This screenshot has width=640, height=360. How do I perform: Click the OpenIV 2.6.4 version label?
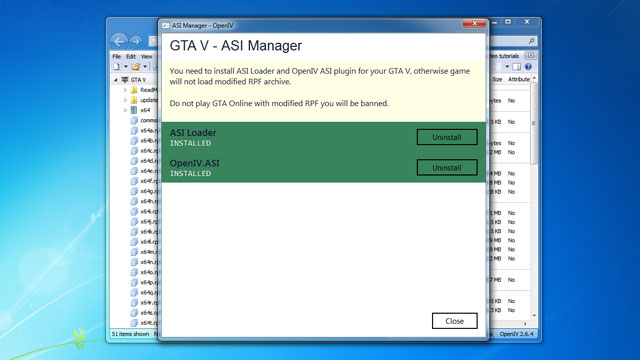click(516, 334)
